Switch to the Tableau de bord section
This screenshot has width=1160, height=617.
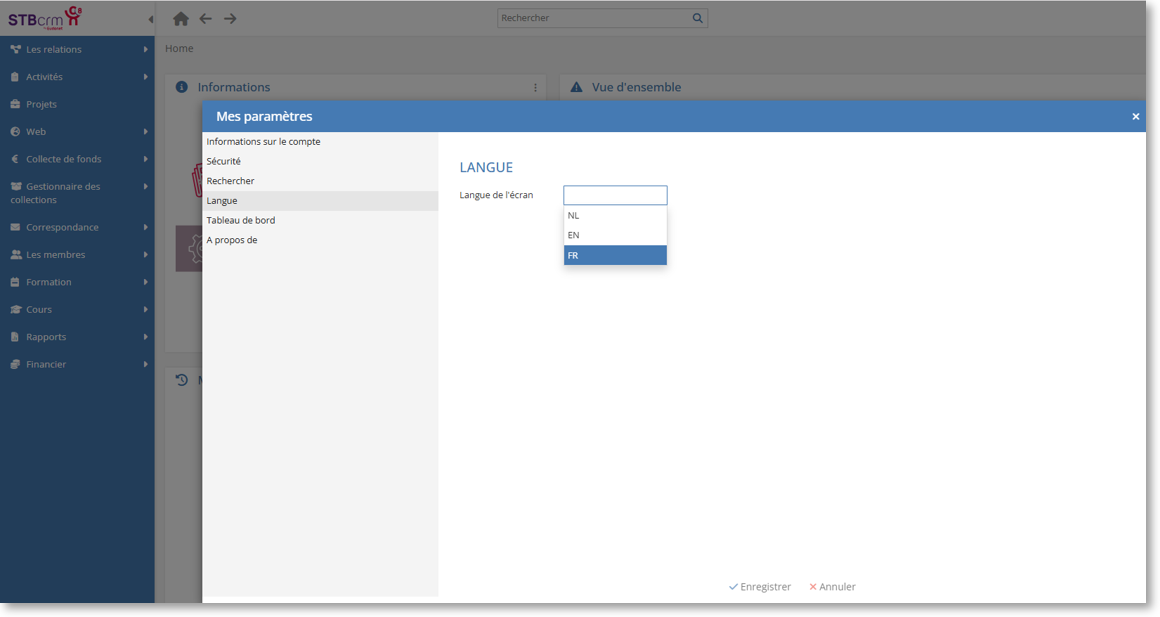click(x=241, y=220)
